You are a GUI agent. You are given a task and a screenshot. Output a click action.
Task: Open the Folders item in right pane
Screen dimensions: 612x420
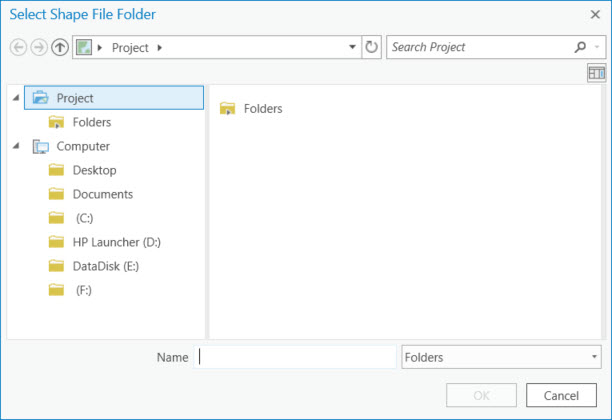(x=251, y=109)
